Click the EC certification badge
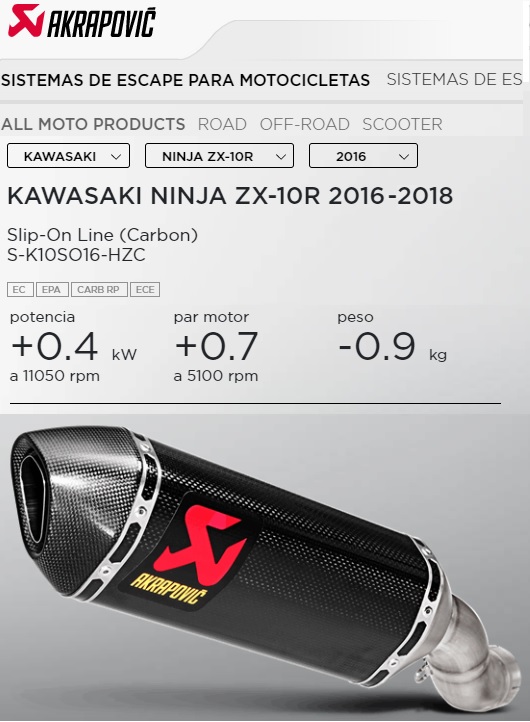Viewport: 530px width, 722px height. tap(20, 290)
